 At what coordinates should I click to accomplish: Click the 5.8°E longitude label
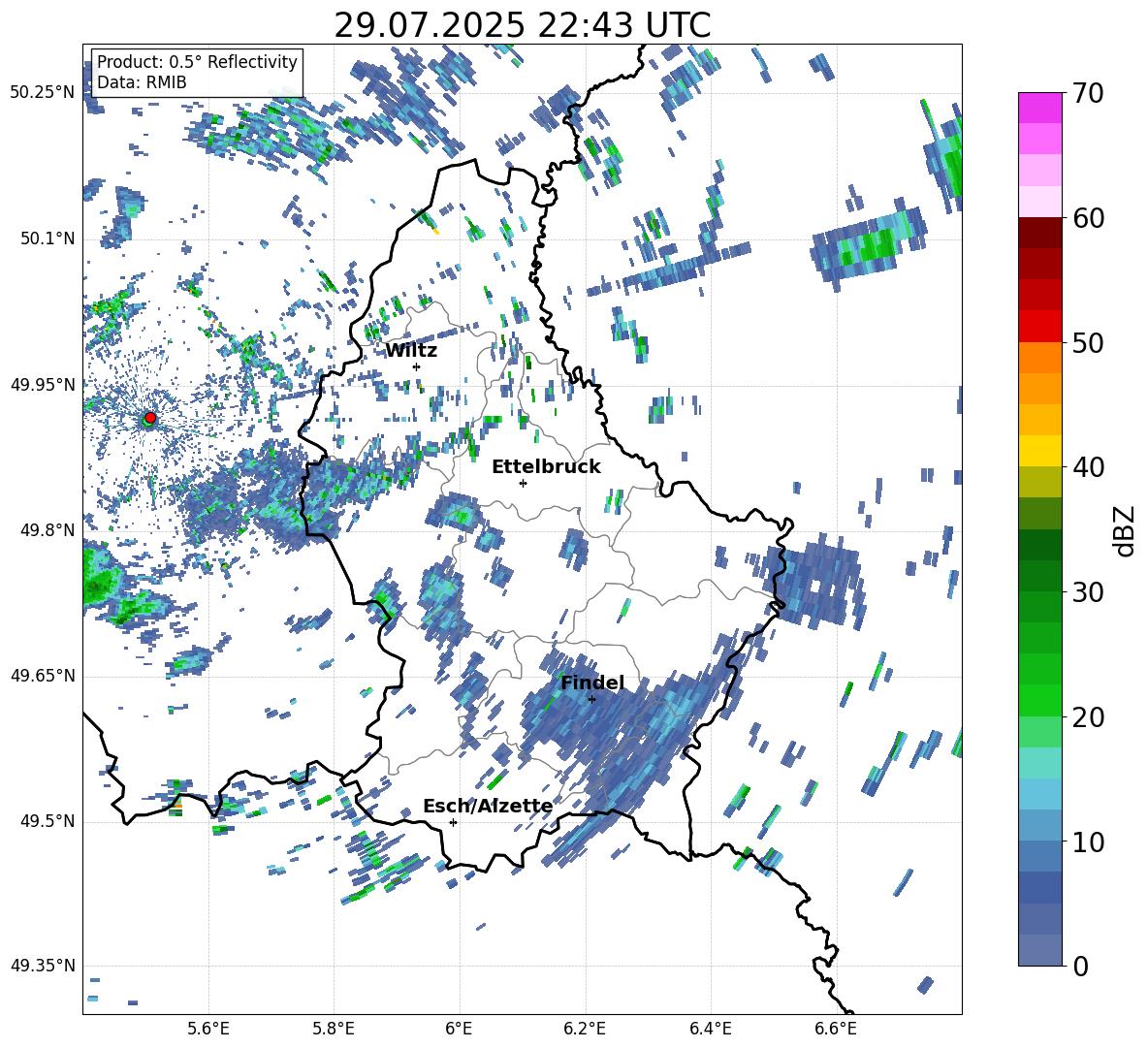(334, 1030)
